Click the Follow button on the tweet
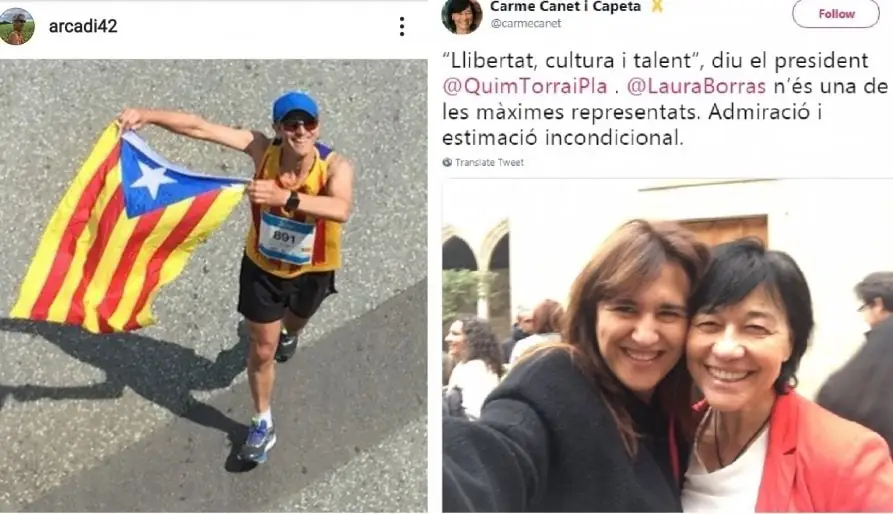The height and width of the screenshot is (514, 893). [836, 14]
